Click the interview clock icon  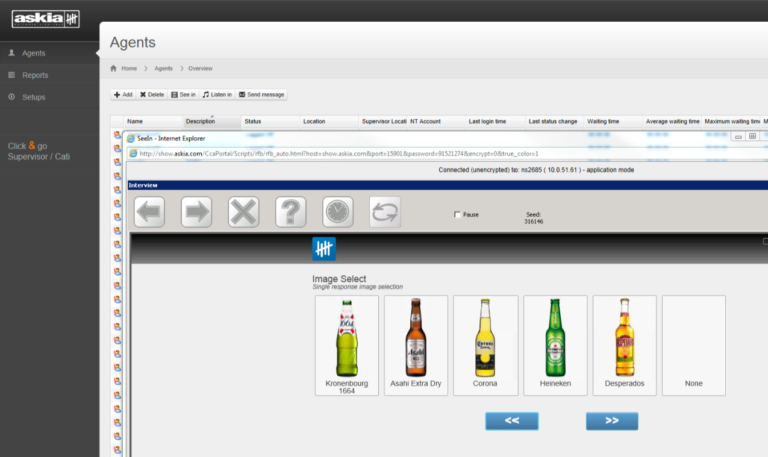pos(337,212)
